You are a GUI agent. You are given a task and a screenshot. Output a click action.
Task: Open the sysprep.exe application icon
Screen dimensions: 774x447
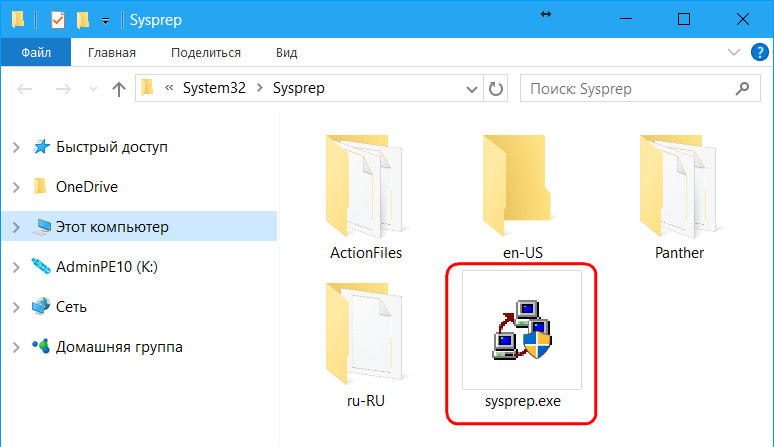point(522,330)
